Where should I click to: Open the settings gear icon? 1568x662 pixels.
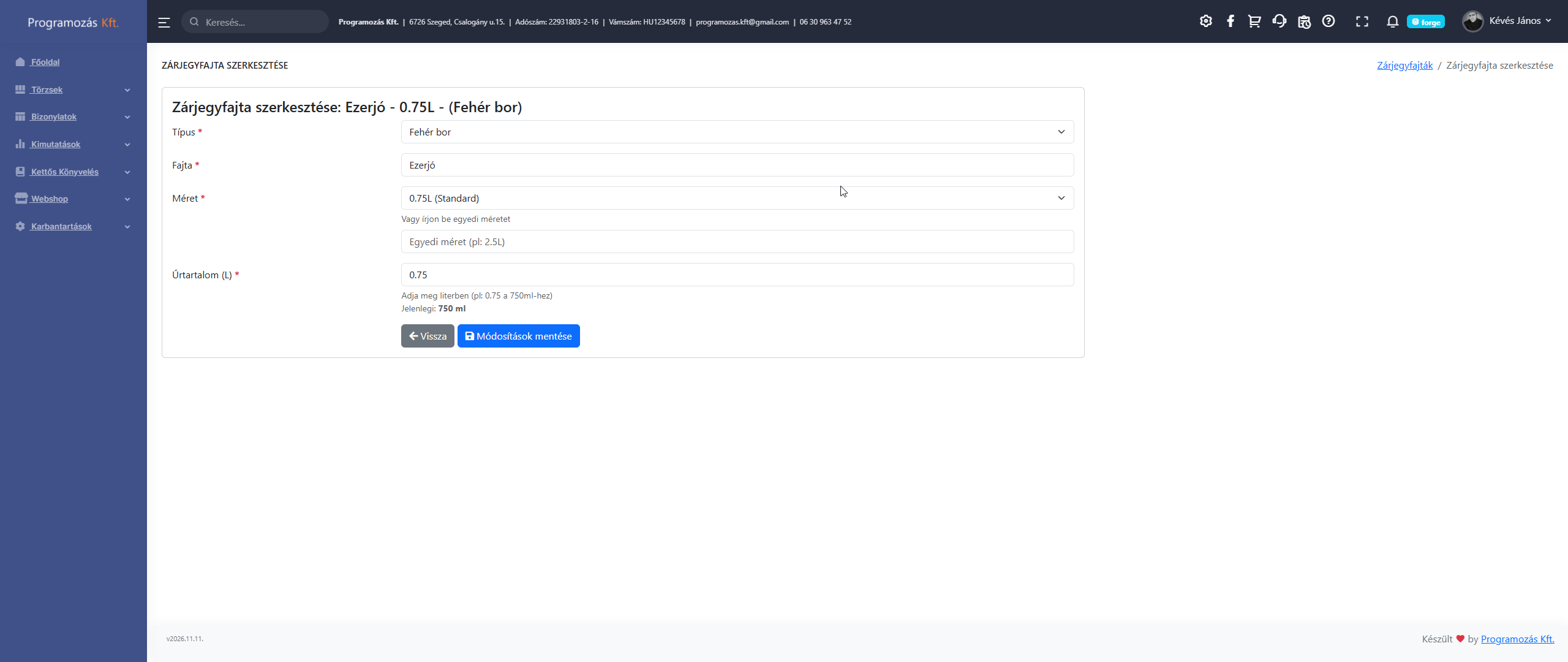1205,21
